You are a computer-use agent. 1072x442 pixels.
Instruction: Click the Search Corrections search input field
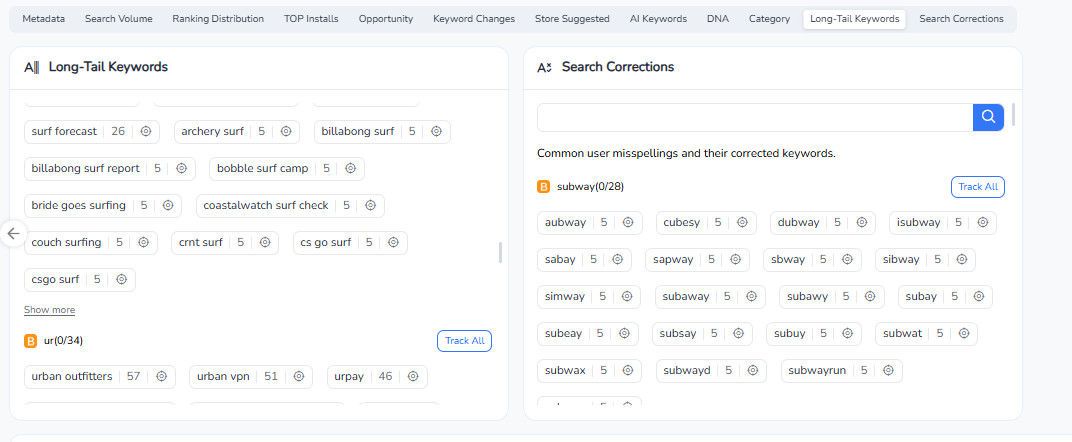coord(754,118)
